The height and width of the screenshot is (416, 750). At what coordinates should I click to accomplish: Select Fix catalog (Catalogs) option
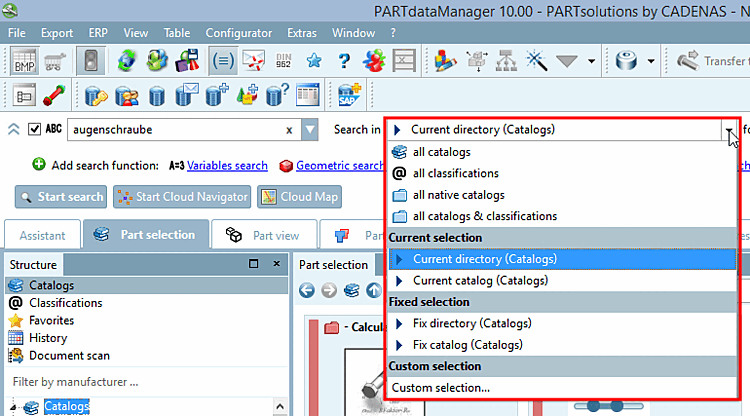(562, 345)
